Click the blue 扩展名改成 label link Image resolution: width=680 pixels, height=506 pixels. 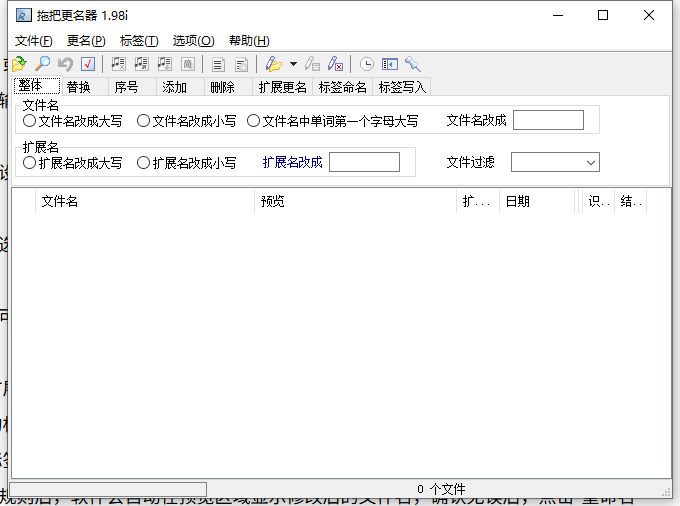tap(293, 162)
